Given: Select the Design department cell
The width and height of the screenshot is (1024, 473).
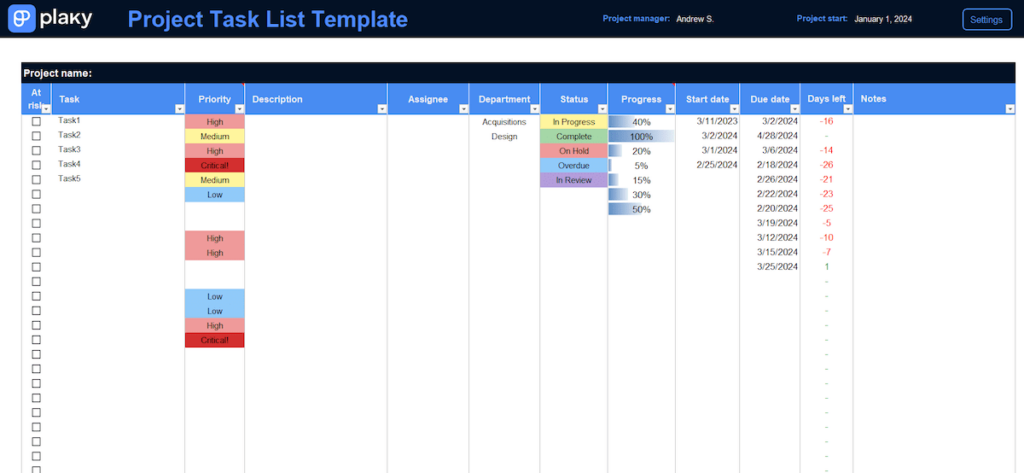Looking at the screenshot, I should (x=504, y=137).
